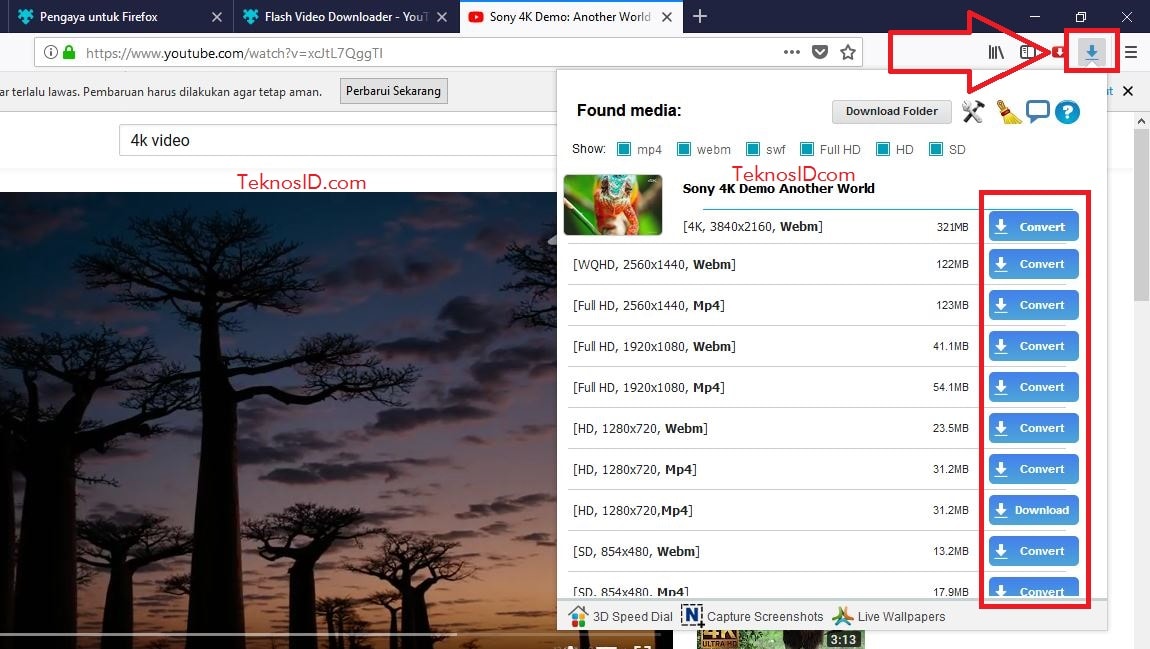Clear found media list broom icon

tap(1008, 111)
